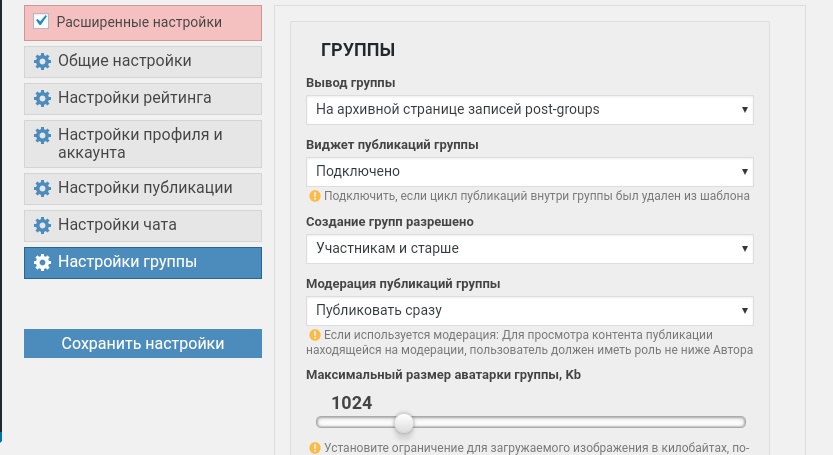This screenshot has width=833, height=455.
Task: Click the gear icon beside Настройки рейтинга
Action: (42, 98)
